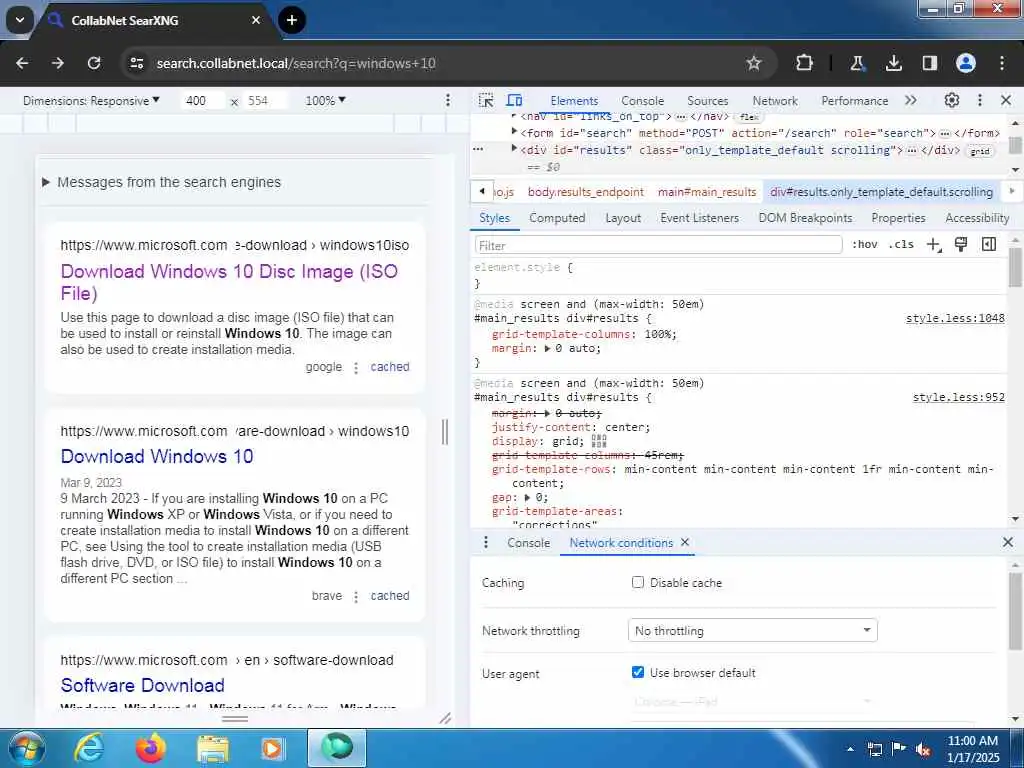Toggle the .cls class editor button

[901, 245]
